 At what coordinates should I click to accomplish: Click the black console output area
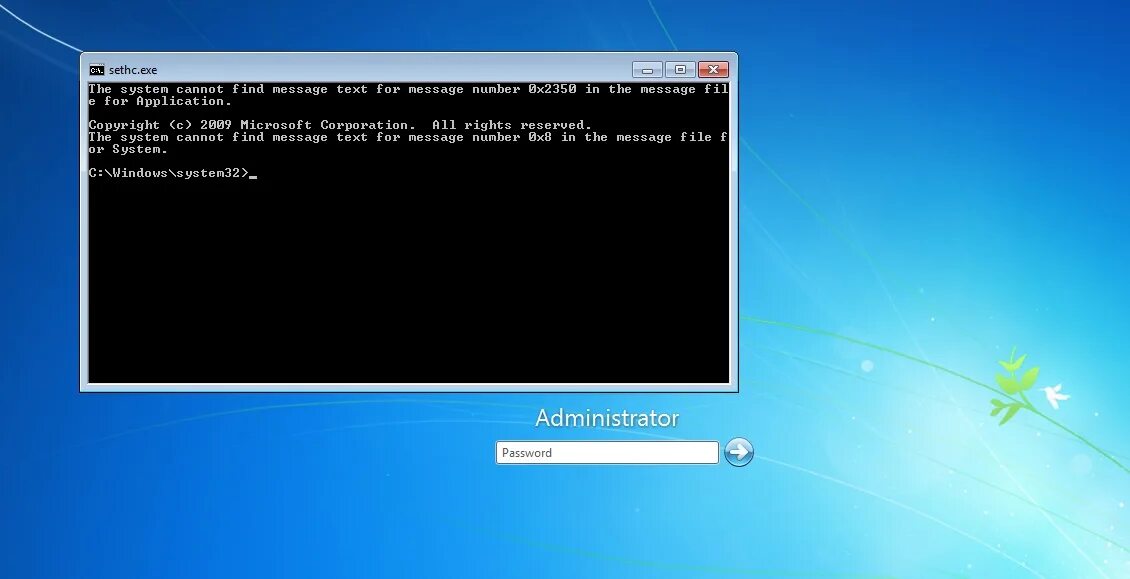pos(400,280)
